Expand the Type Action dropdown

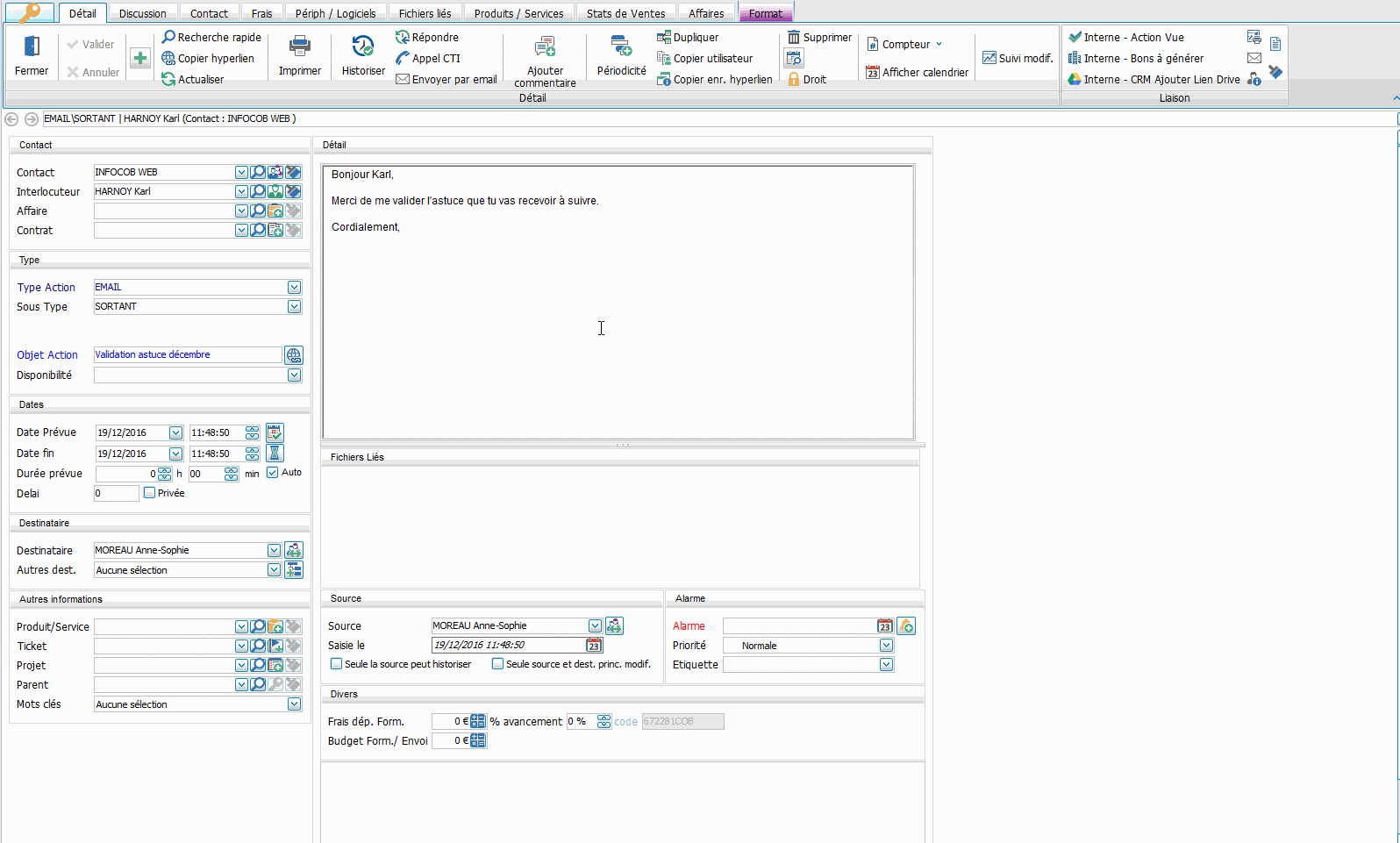tap(294, 288)
